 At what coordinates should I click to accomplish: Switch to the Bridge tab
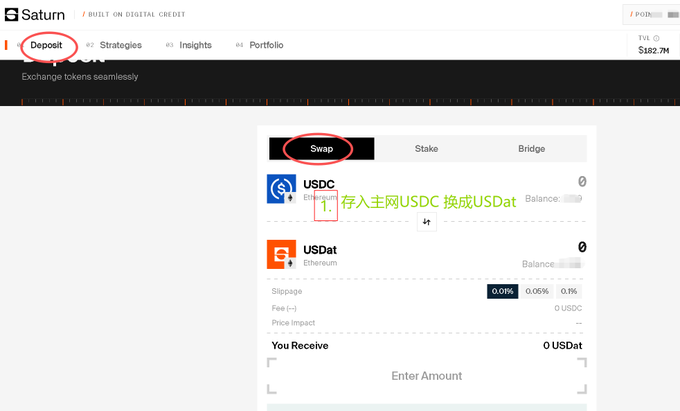click(531, 149)
